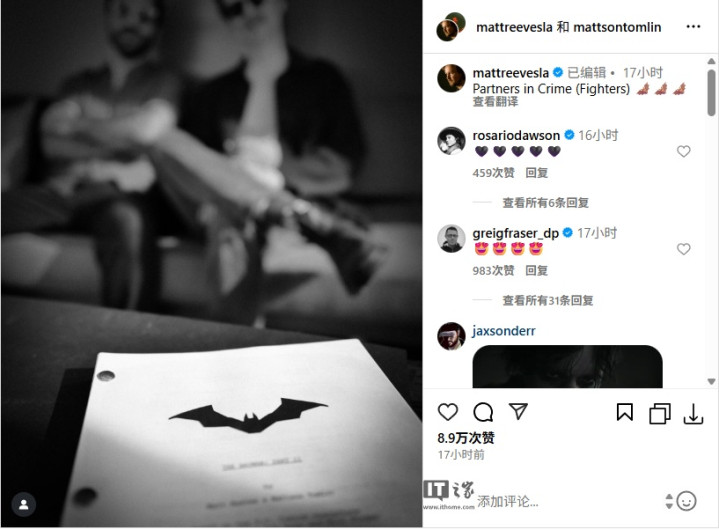This screenshot has height=530, width=719.
Task: Show tagged people icon on the photo
Action: point(24,504)
